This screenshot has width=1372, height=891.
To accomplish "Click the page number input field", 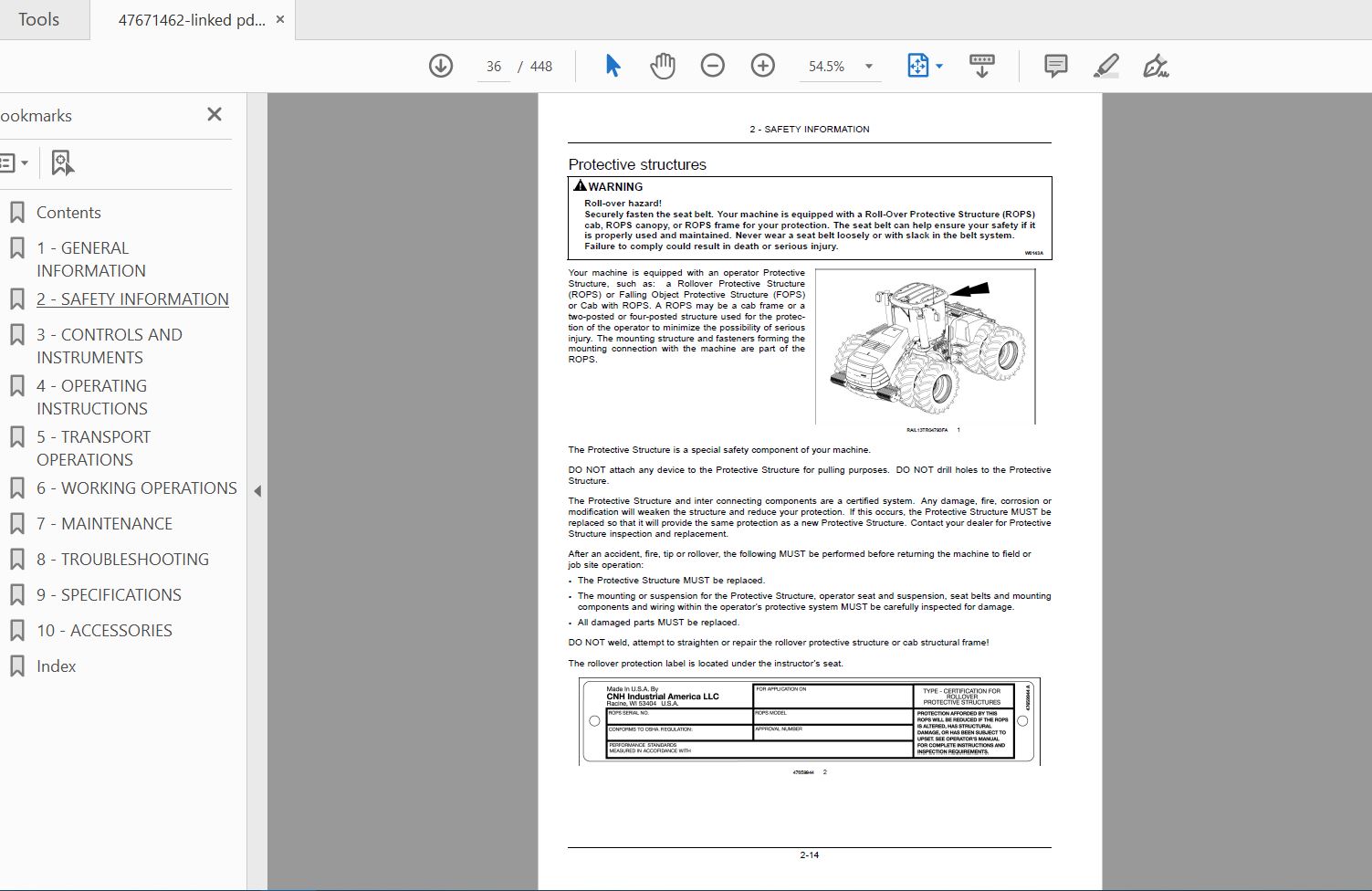I will 494,66.
